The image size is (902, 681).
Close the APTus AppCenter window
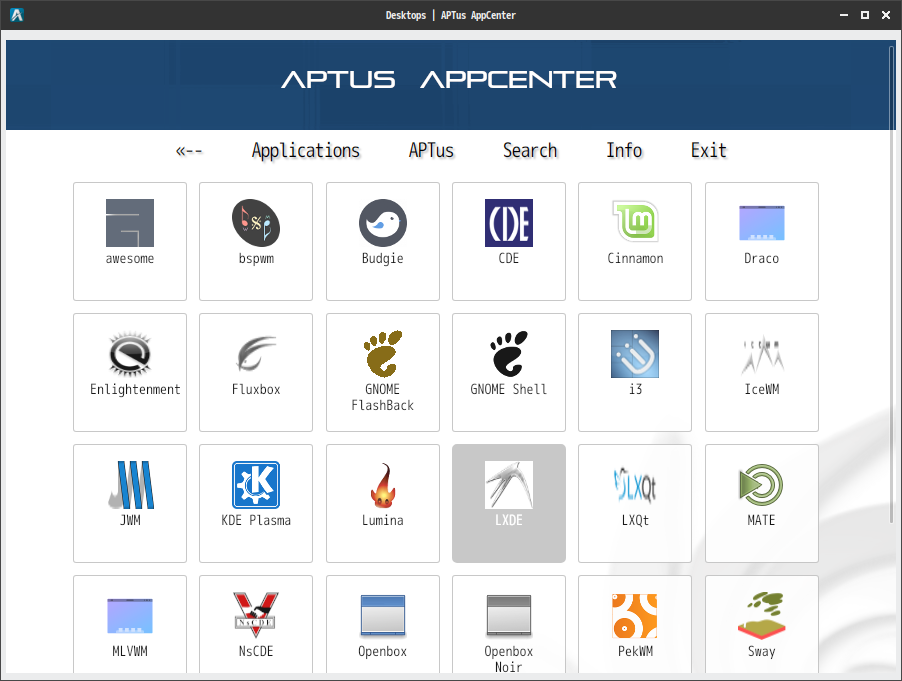tap(886, 15)
